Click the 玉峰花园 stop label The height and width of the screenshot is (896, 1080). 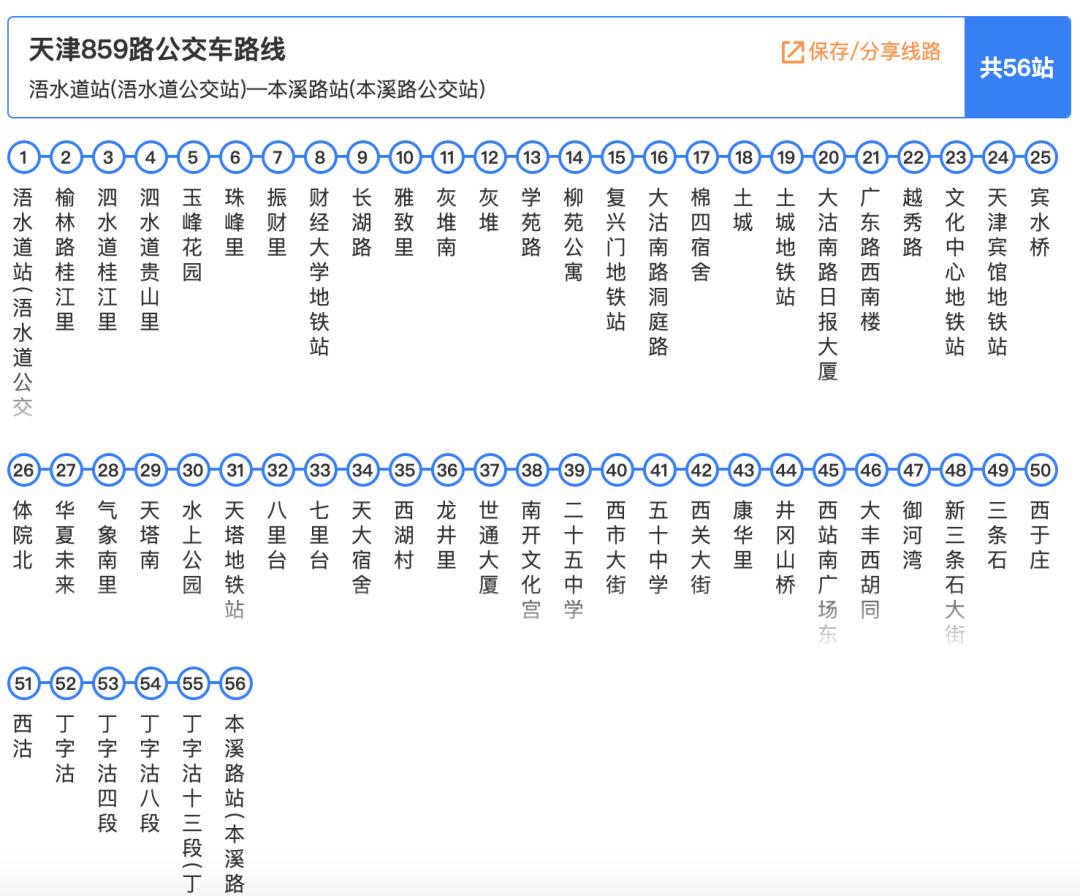click(193, 234)
